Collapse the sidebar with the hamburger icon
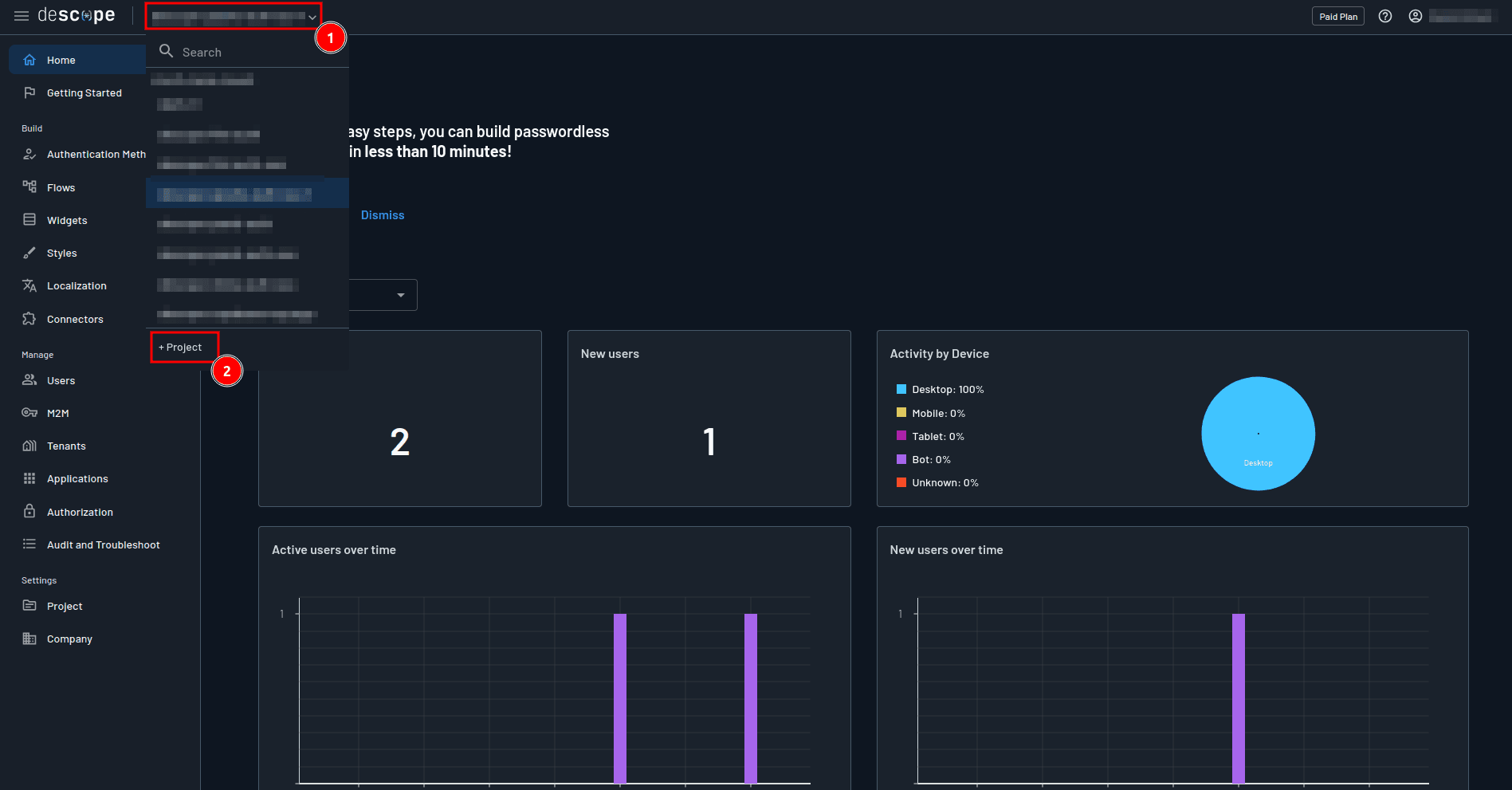1512x790 pixels. 22,16
